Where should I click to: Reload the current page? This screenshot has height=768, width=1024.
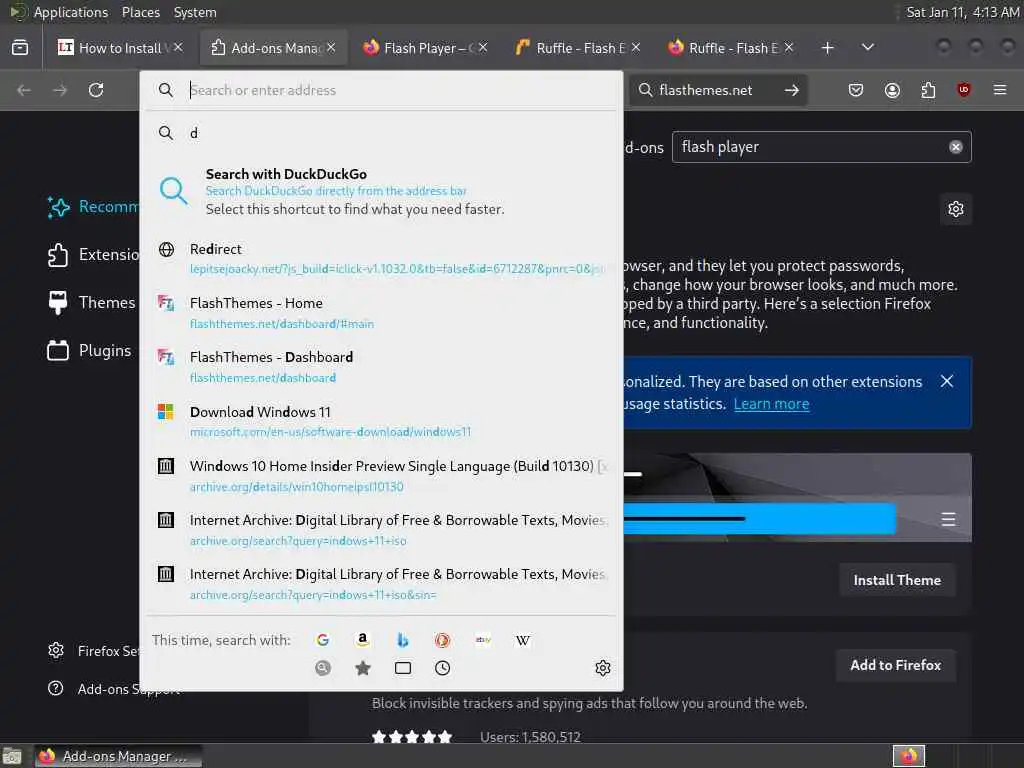(x=96, y=89)
